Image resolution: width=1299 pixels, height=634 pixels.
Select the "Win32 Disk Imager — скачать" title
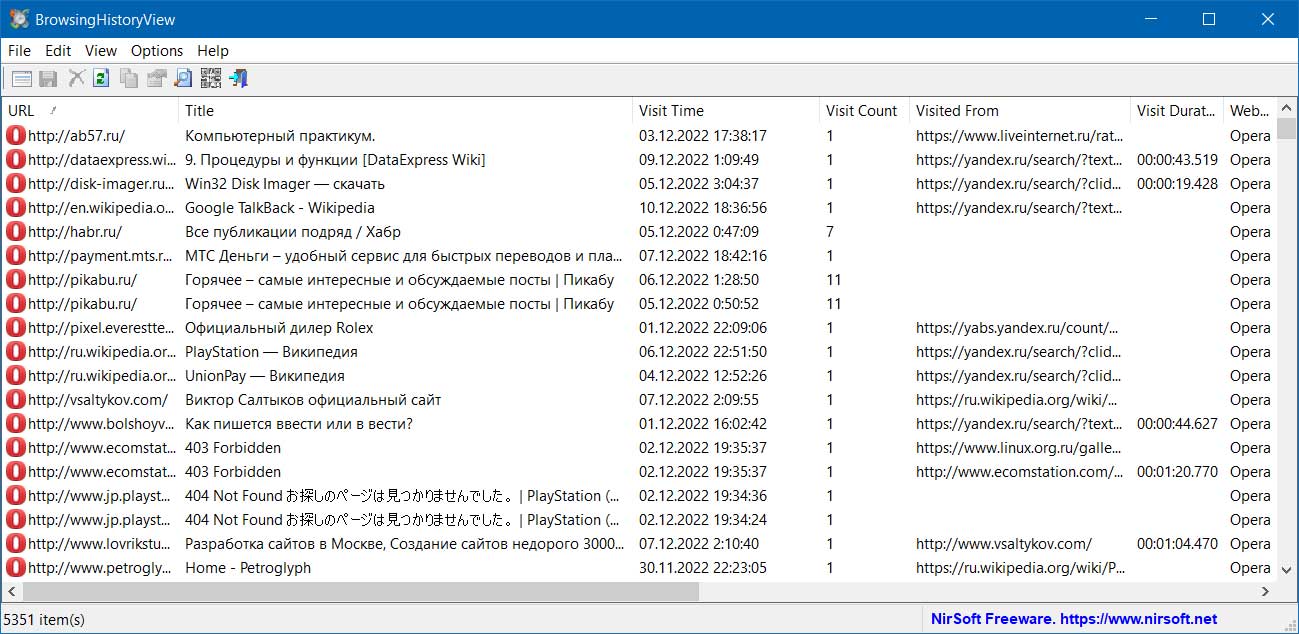tap(285, 183)
